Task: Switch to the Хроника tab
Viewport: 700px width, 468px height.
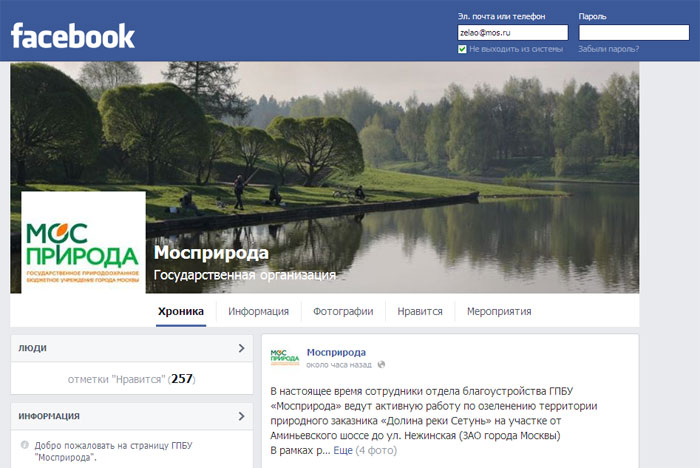Action: [181, 311]
